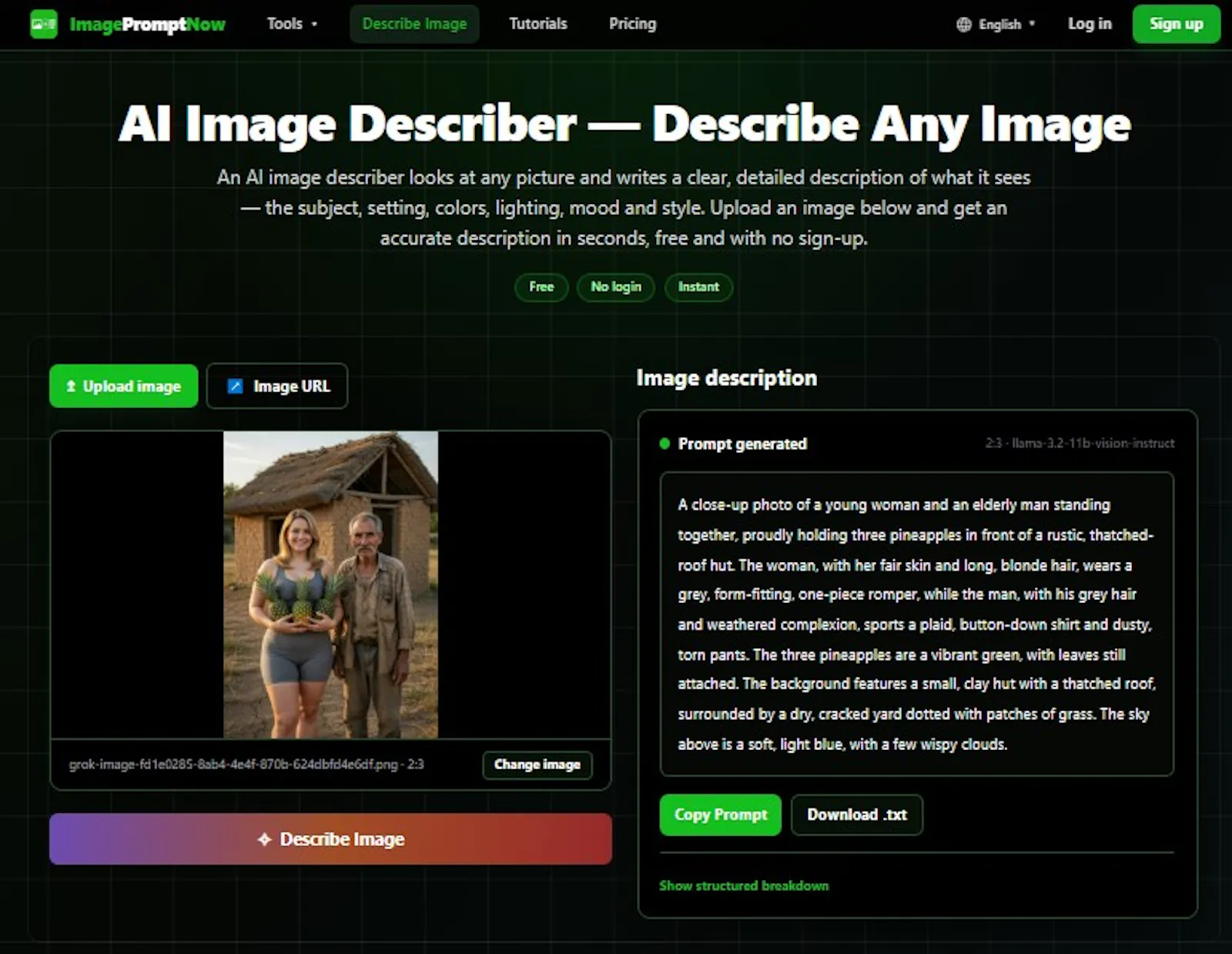Image resolution: width=1232 pixels, height=954 pixels.
Task: Open the Describe Image nav tab
Action: (414, 24)
